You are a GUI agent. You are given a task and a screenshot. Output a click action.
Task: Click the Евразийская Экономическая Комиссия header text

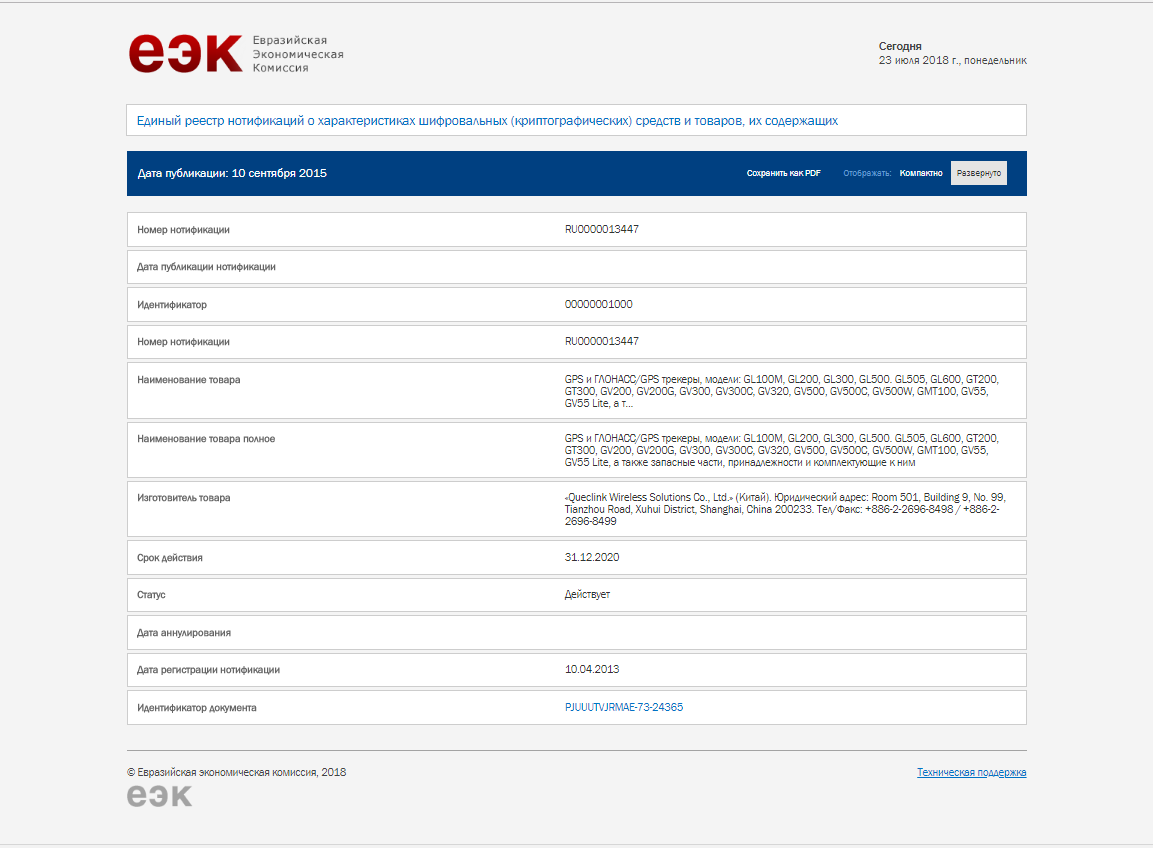pos(297,53)
